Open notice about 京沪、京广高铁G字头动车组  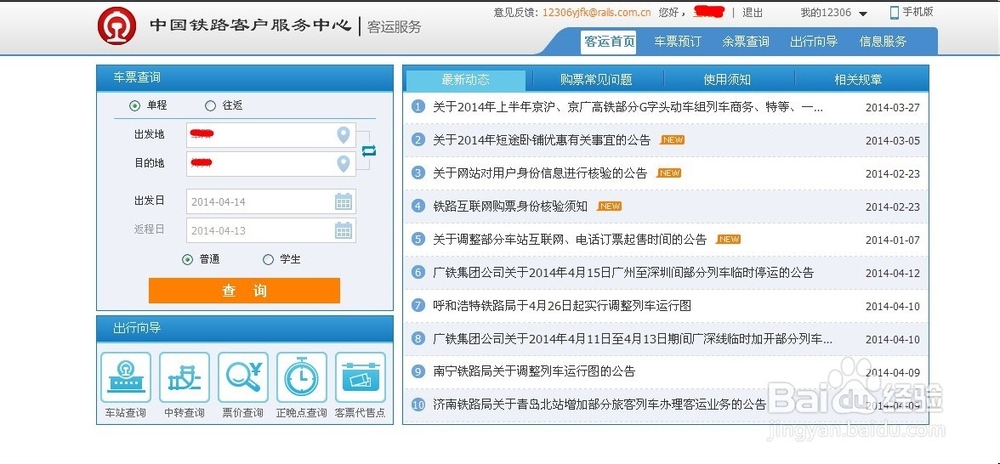[x=628, y=107]
